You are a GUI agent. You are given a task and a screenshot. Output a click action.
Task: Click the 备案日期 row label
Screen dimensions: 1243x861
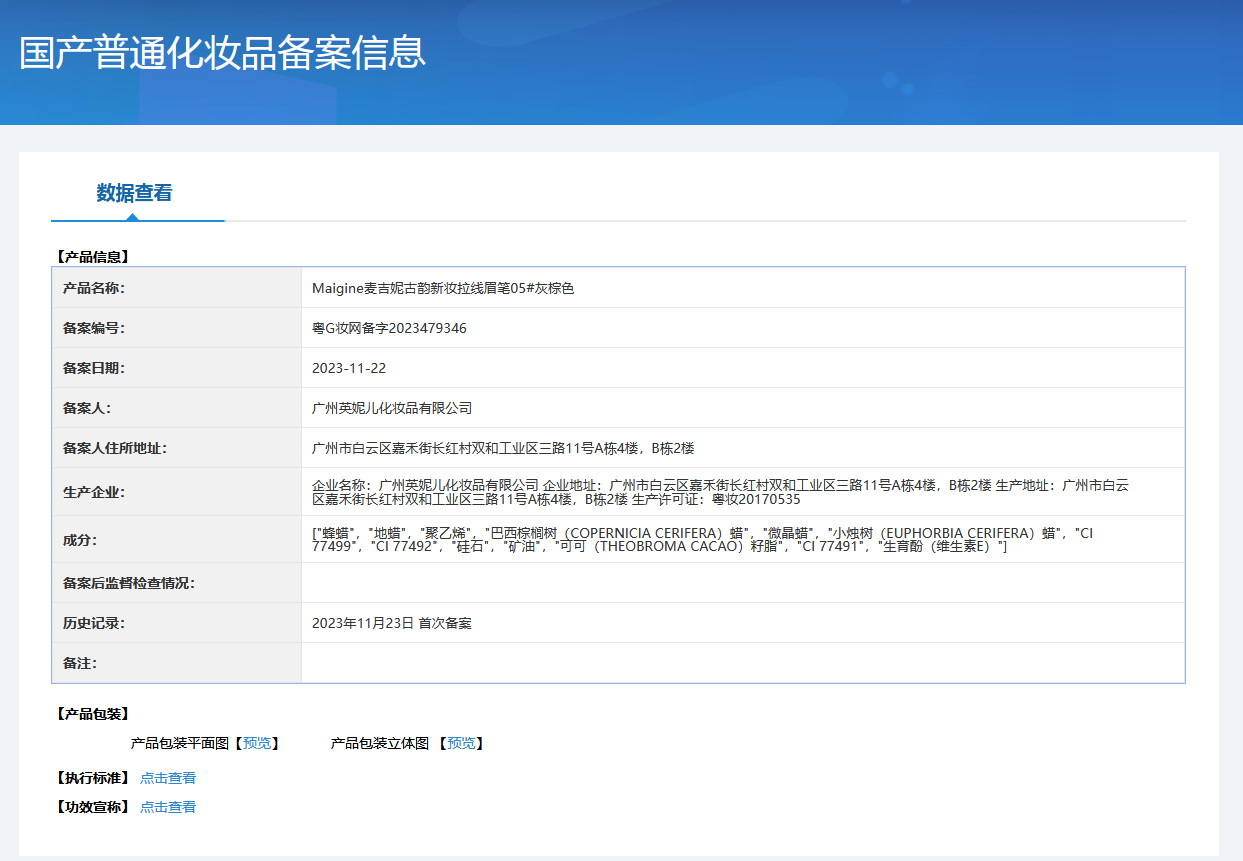click(94, 368)
